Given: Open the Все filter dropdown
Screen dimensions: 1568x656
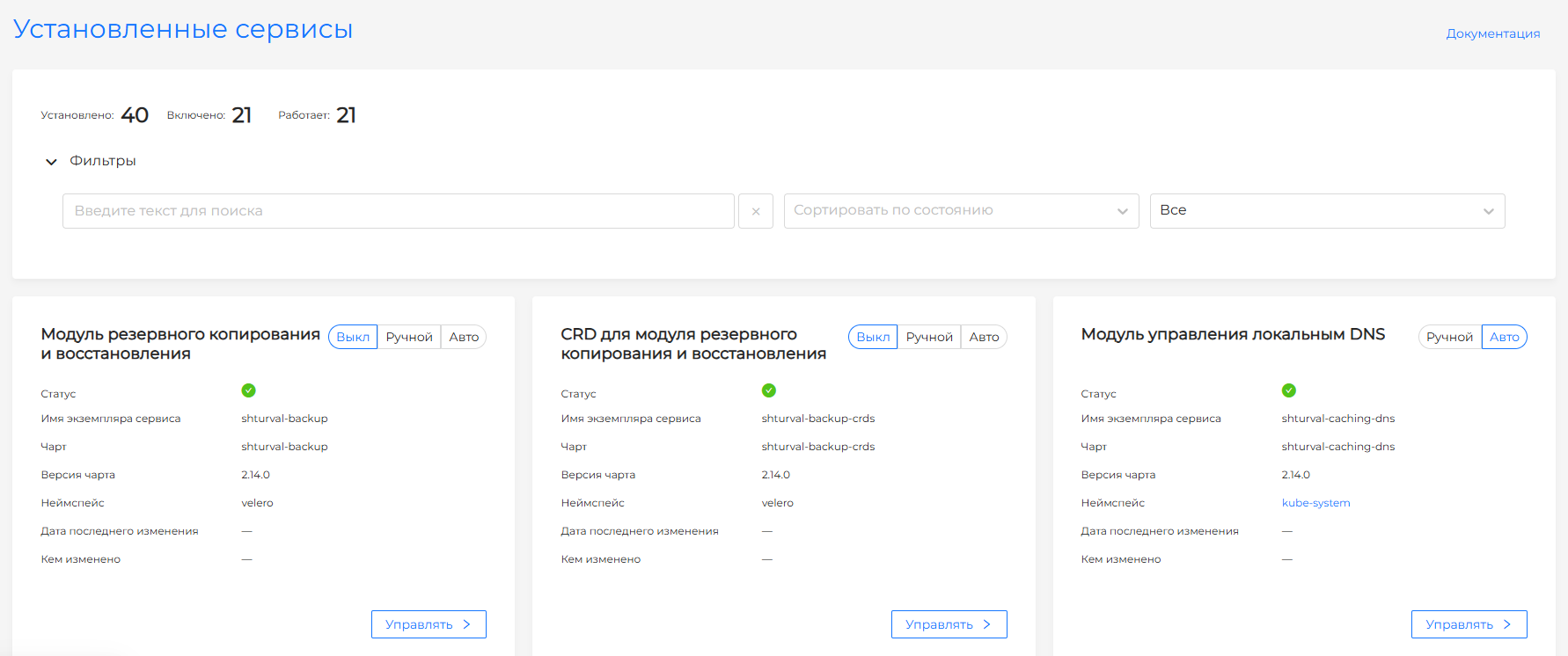Looking at the screenshot, I should click(x=1327, y=211).
